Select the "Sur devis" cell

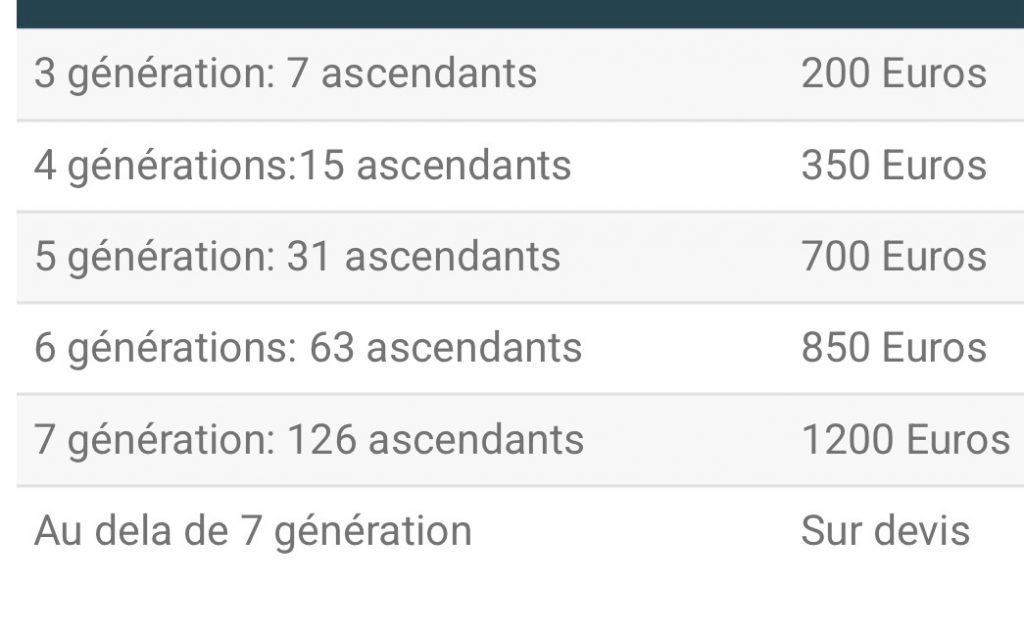coord(885,531)
